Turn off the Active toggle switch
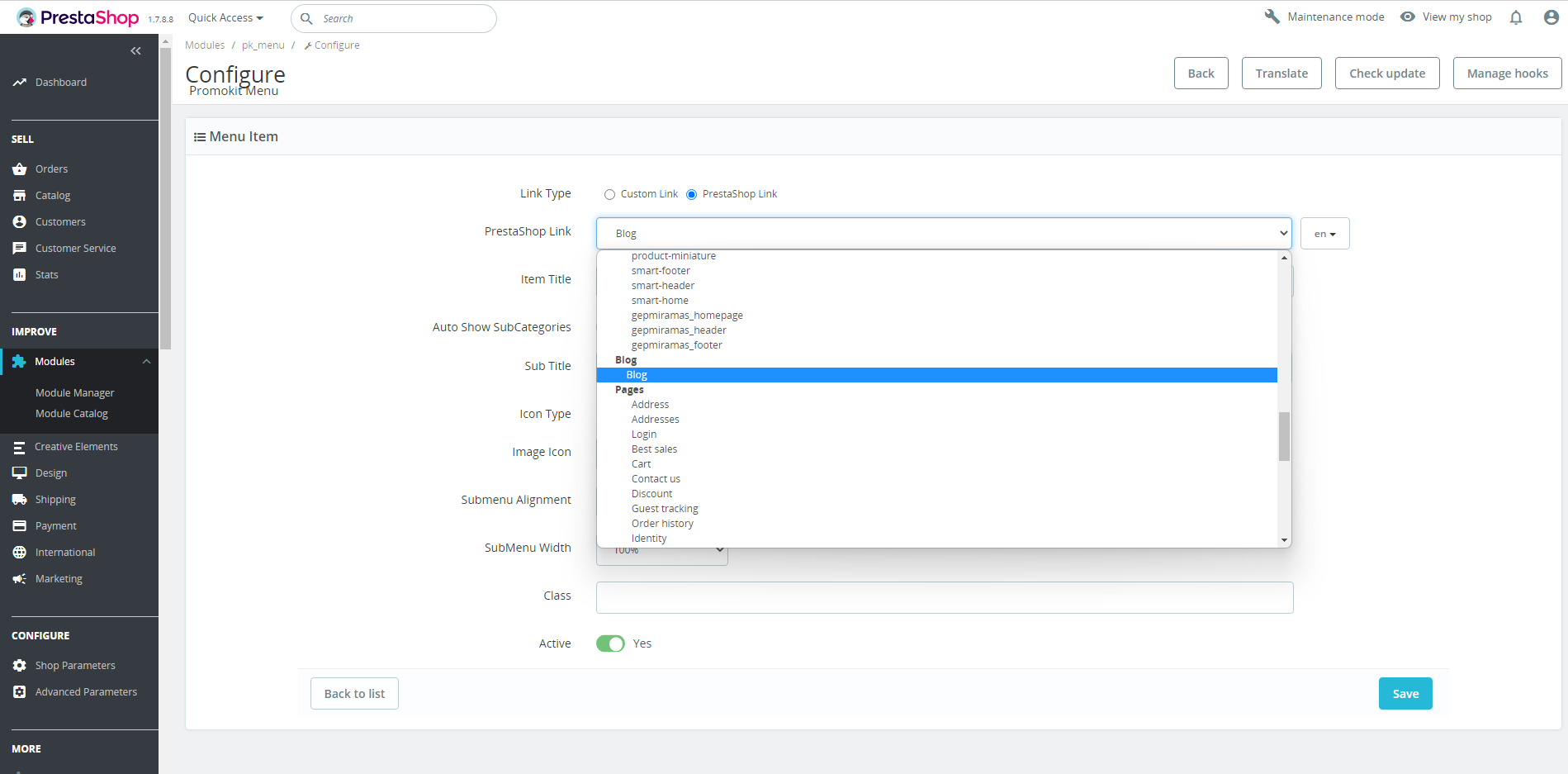 pos(610,643)
